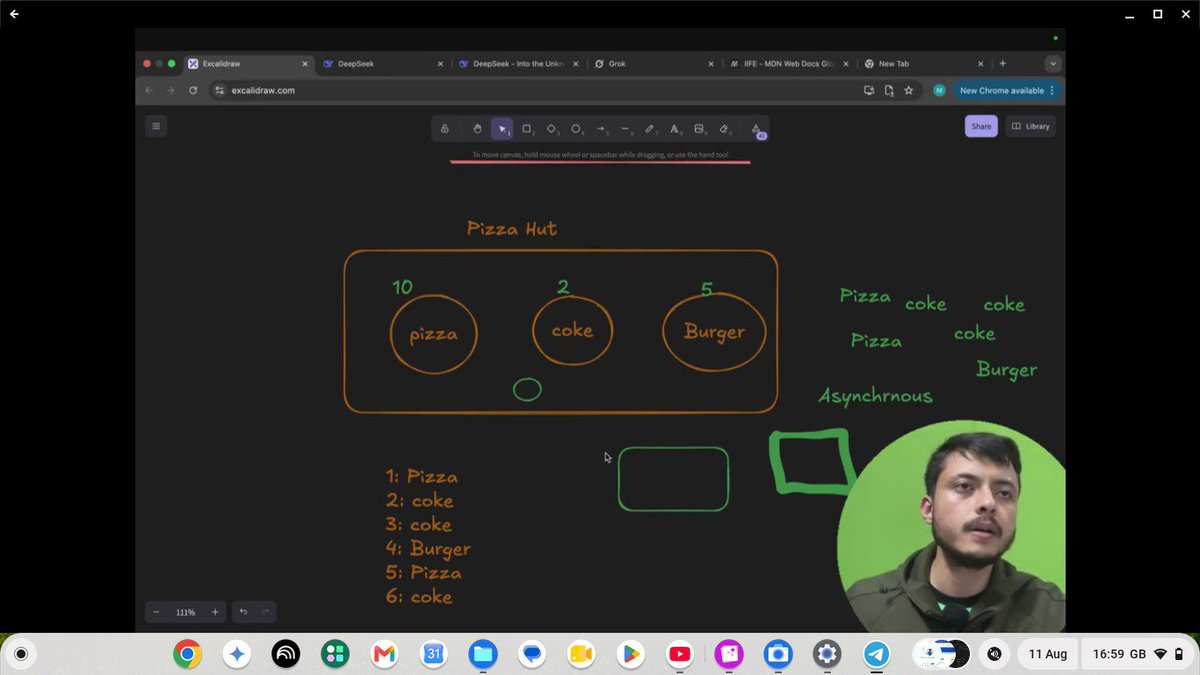Select the Arrow tool
Screen dimensions: 1200x675
tap(601, 128)
